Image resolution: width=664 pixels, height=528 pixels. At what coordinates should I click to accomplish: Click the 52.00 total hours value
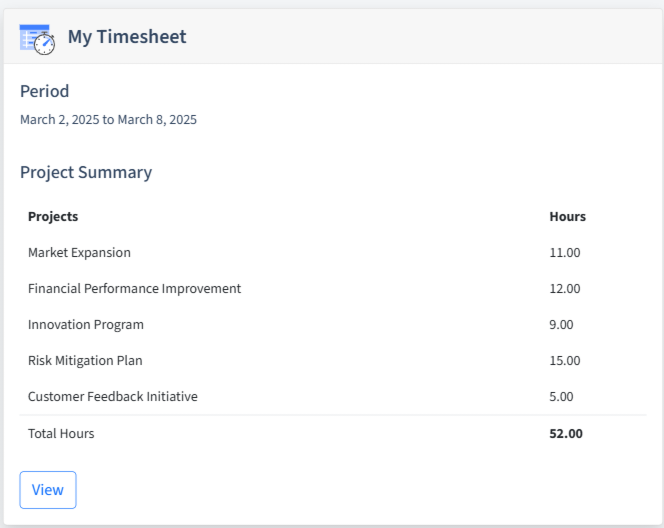coord(566,434)
